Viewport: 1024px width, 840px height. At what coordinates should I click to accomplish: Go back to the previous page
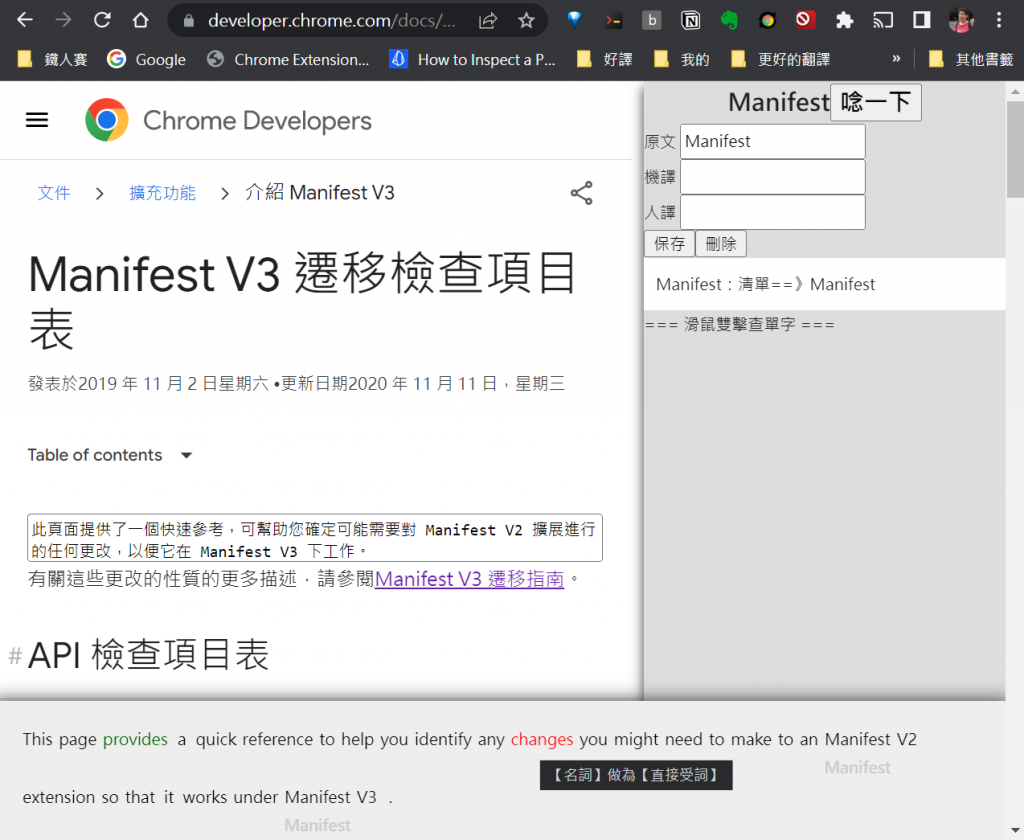coord(25,20)
